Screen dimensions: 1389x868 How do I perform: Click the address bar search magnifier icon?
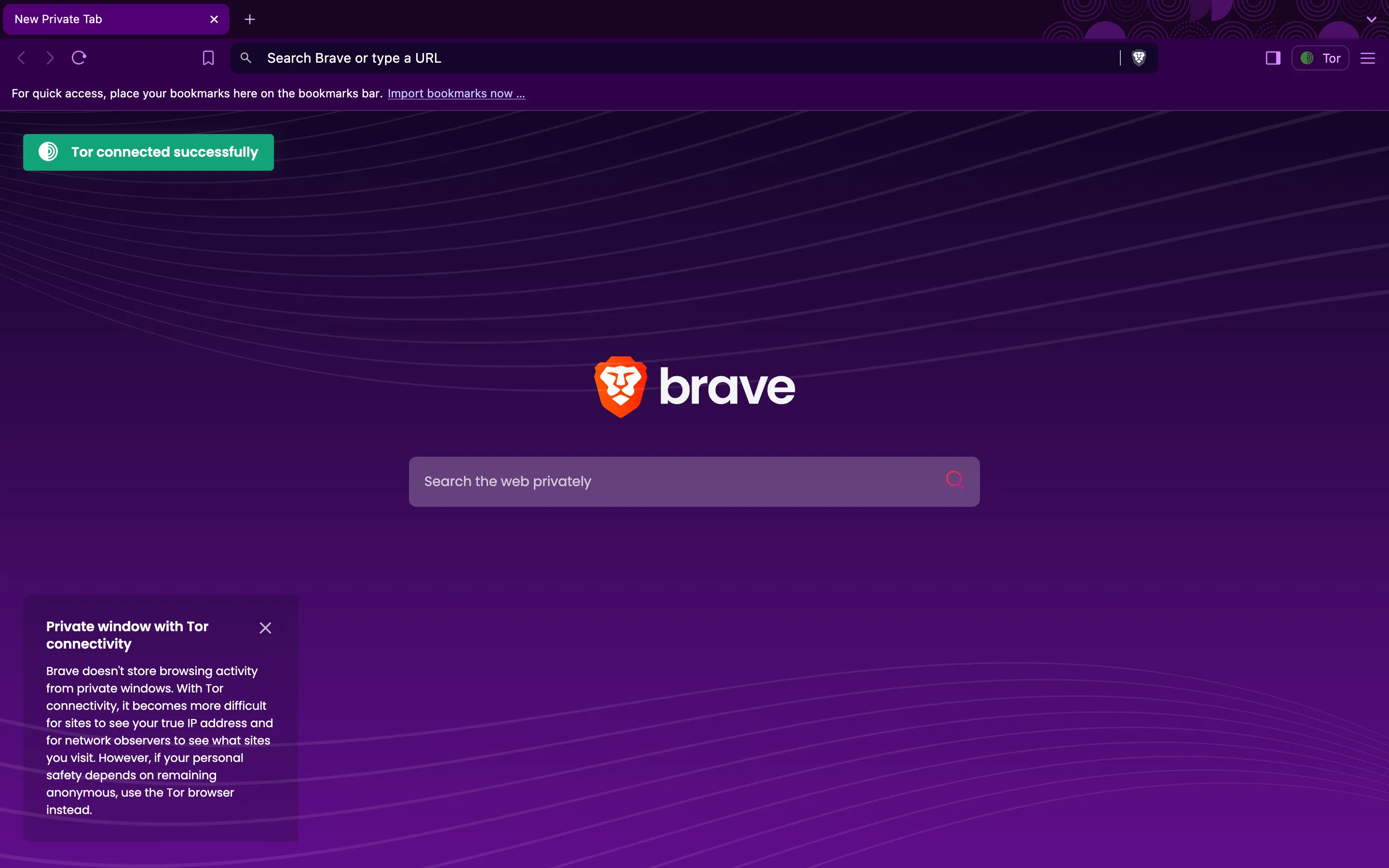245,58
